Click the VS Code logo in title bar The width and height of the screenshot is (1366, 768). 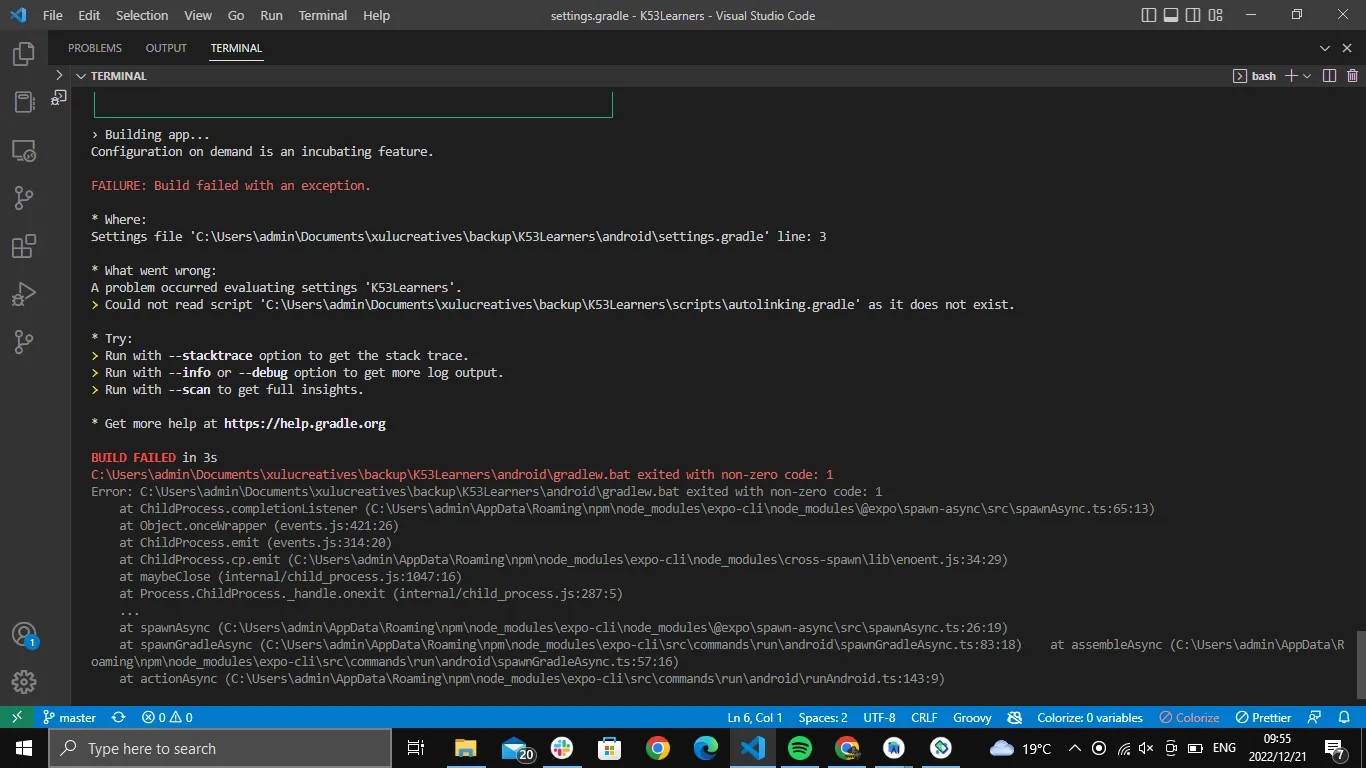pos(17,15)
